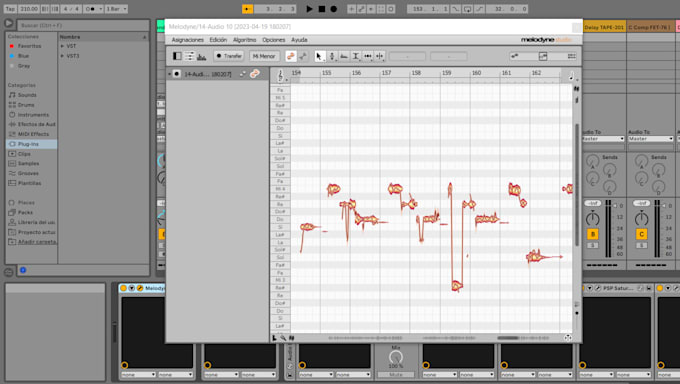Click the orange blob edit mode icon
Screen dimensions: 680x384
pyautogui.click(x=291, y=56)
